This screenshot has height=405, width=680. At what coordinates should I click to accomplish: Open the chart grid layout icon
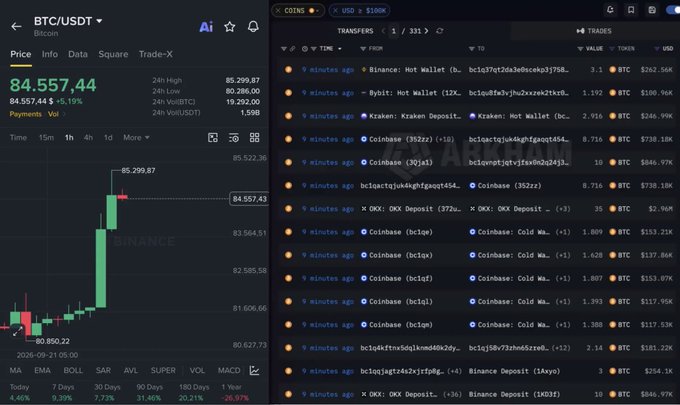255,137
